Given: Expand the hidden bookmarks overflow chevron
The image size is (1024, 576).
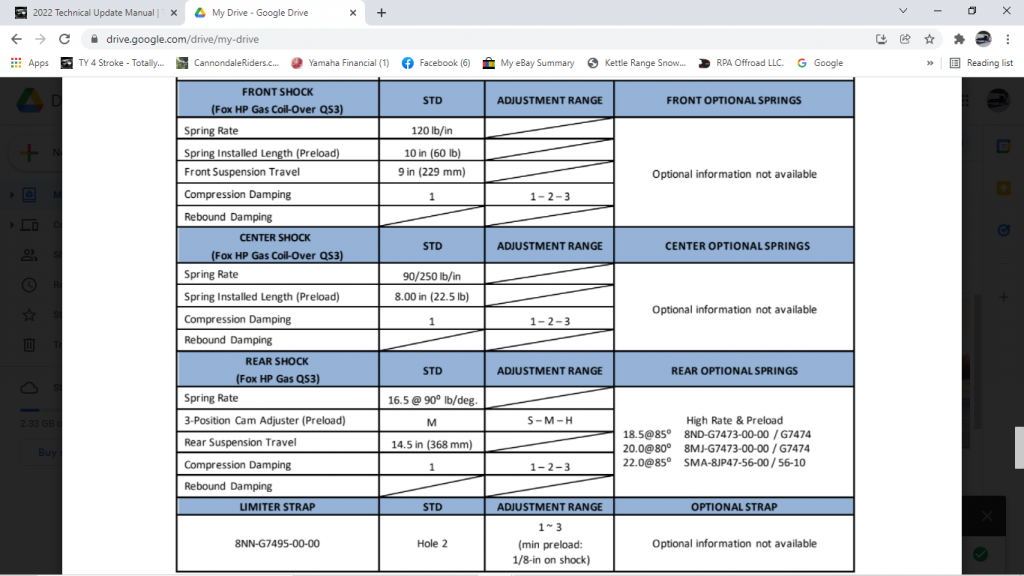Looking at the screenshot, I should [931, 62].
